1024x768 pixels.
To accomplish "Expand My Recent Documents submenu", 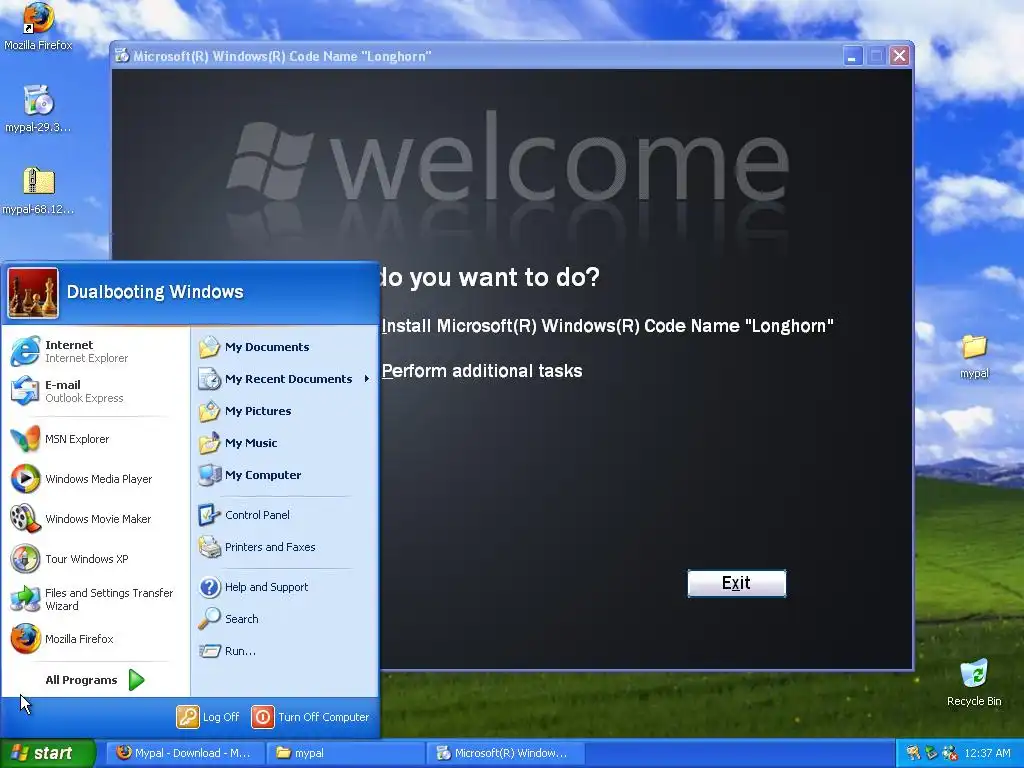I will [x=285, y=379].
